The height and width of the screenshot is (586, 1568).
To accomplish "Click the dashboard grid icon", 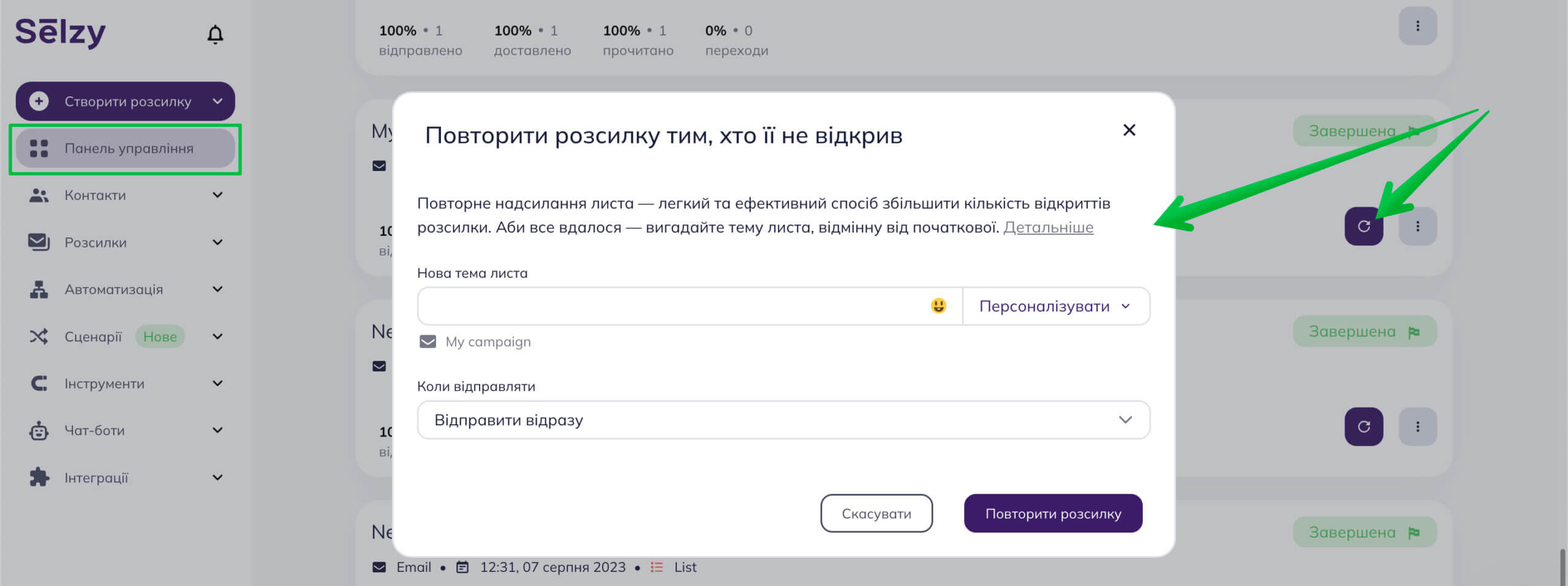I will (39, 148).
